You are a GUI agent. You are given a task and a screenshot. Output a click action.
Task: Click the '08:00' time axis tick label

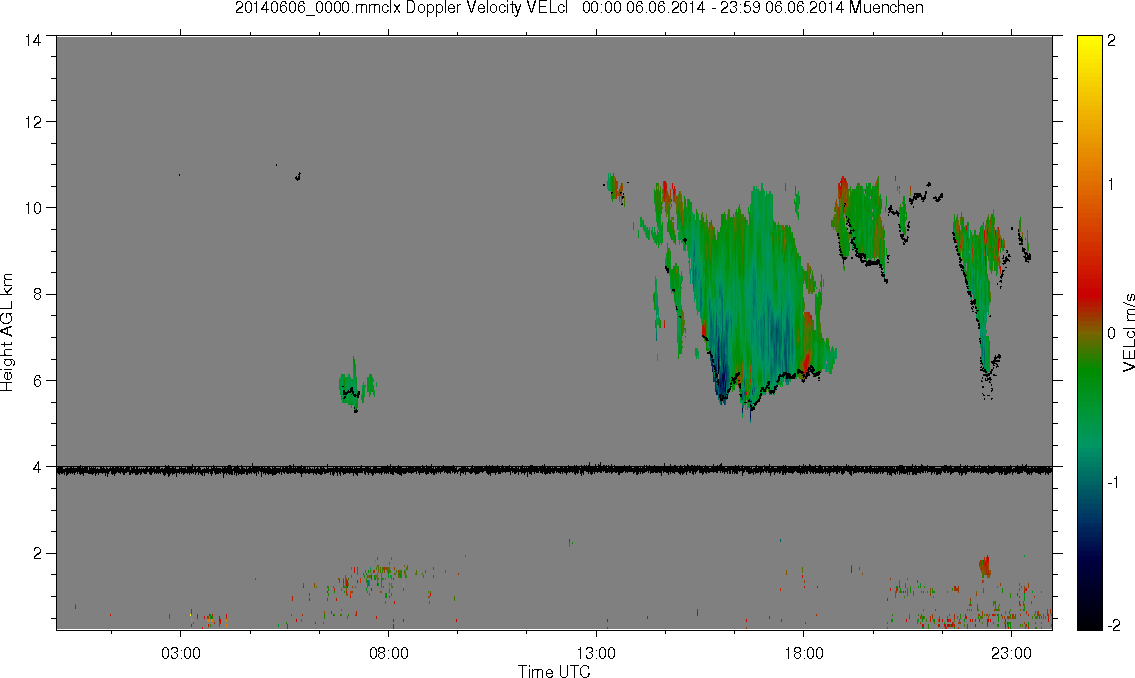tap(389, 653)
